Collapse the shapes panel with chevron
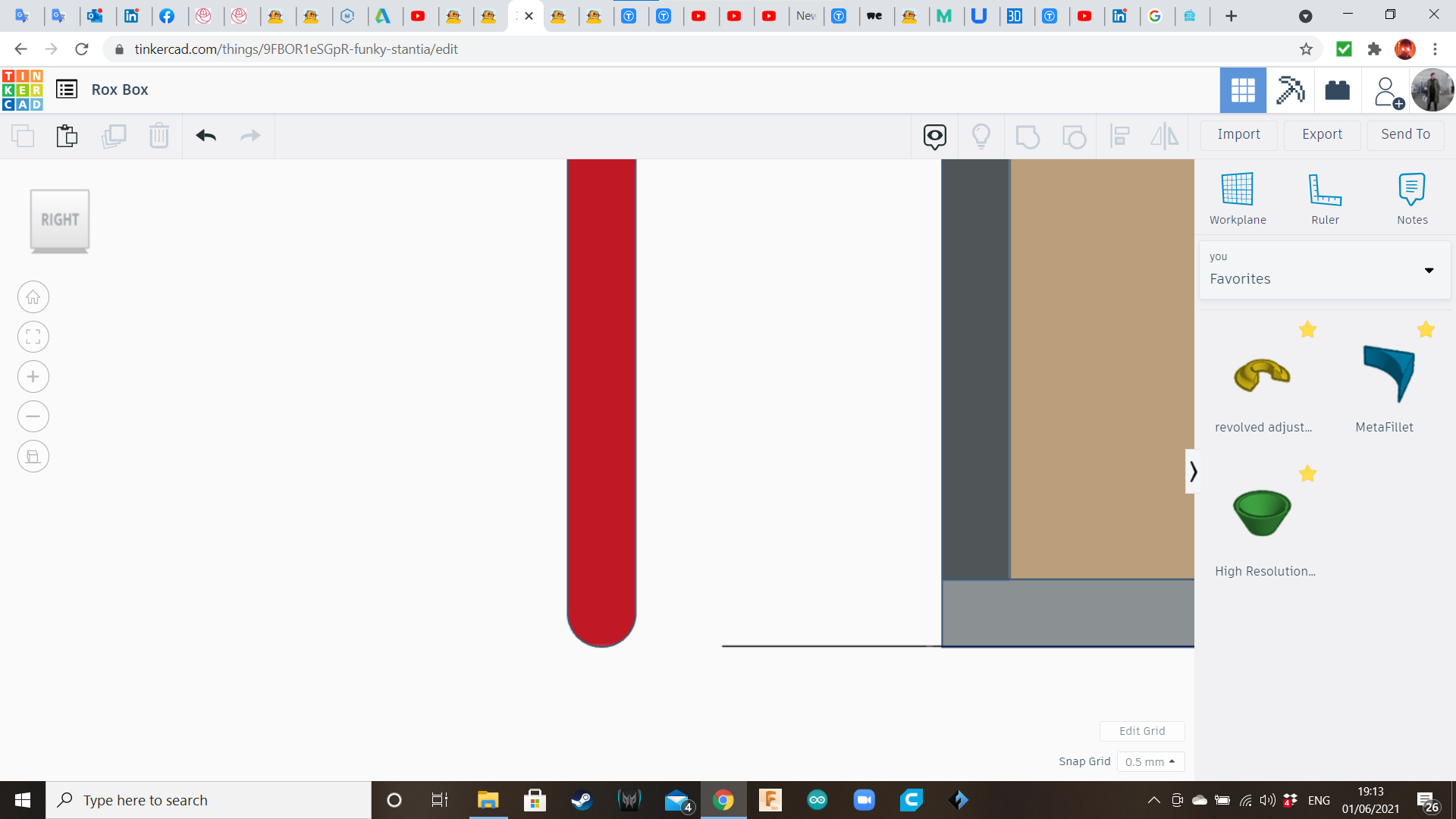This screenshot has height=819, width=1456. point(1193,472)
